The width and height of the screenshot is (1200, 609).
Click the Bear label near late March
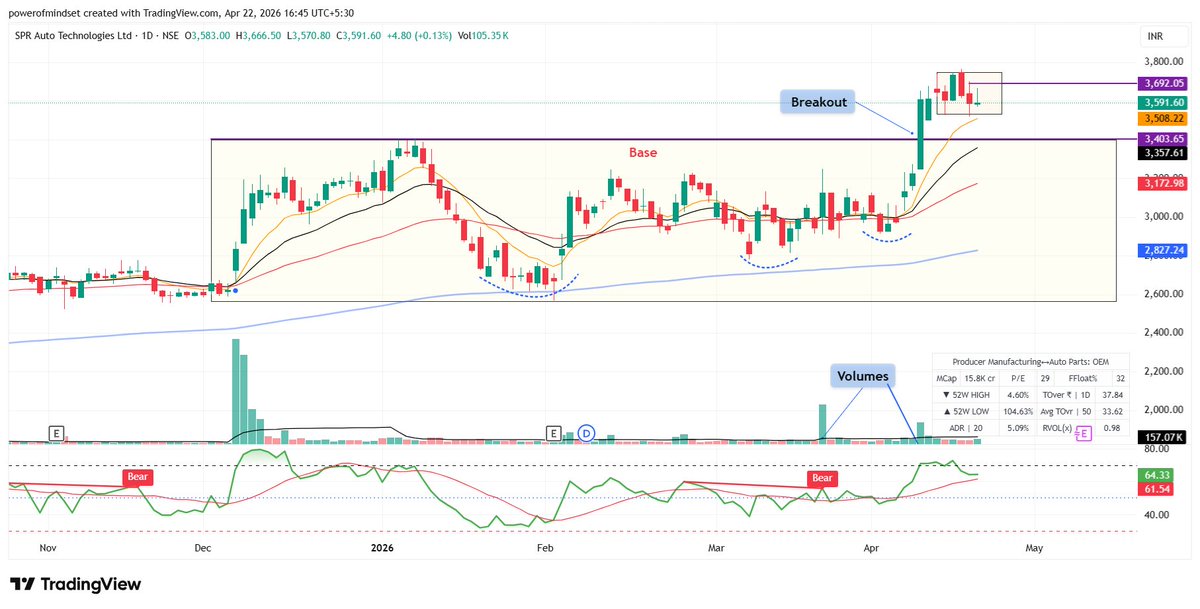coord(822,478)
